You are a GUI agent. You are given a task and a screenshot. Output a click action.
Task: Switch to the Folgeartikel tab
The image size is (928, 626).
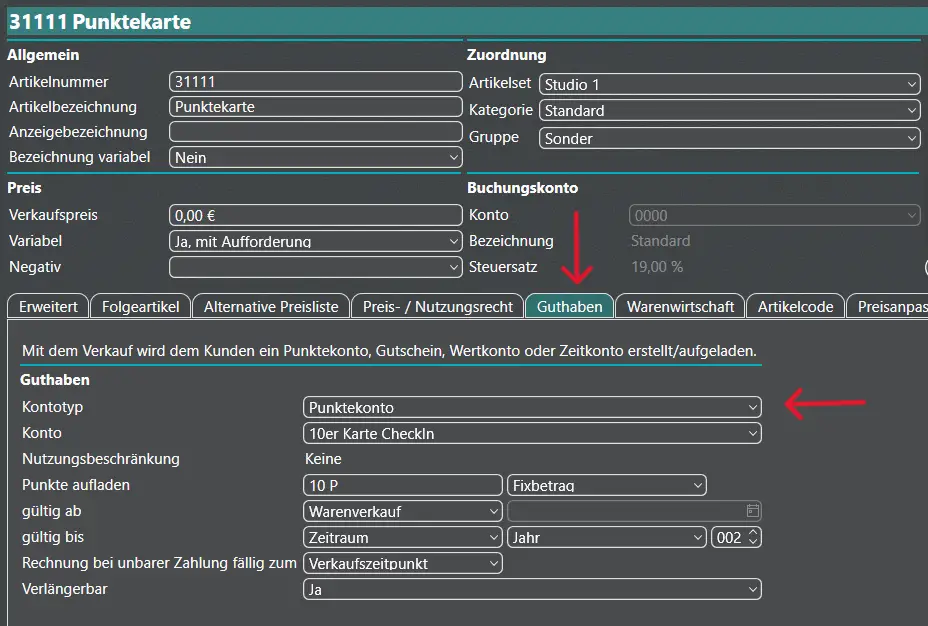(x=140, y=306)
